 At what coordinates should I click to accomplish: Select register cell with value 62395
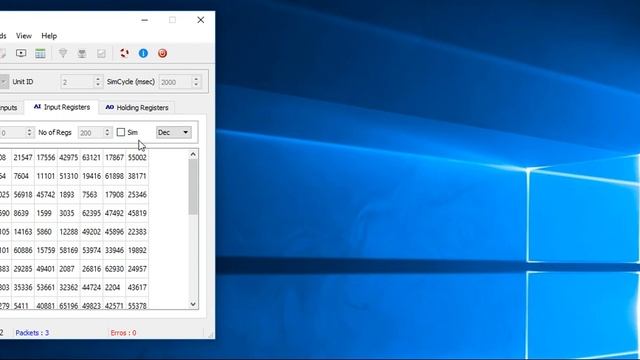91,213
